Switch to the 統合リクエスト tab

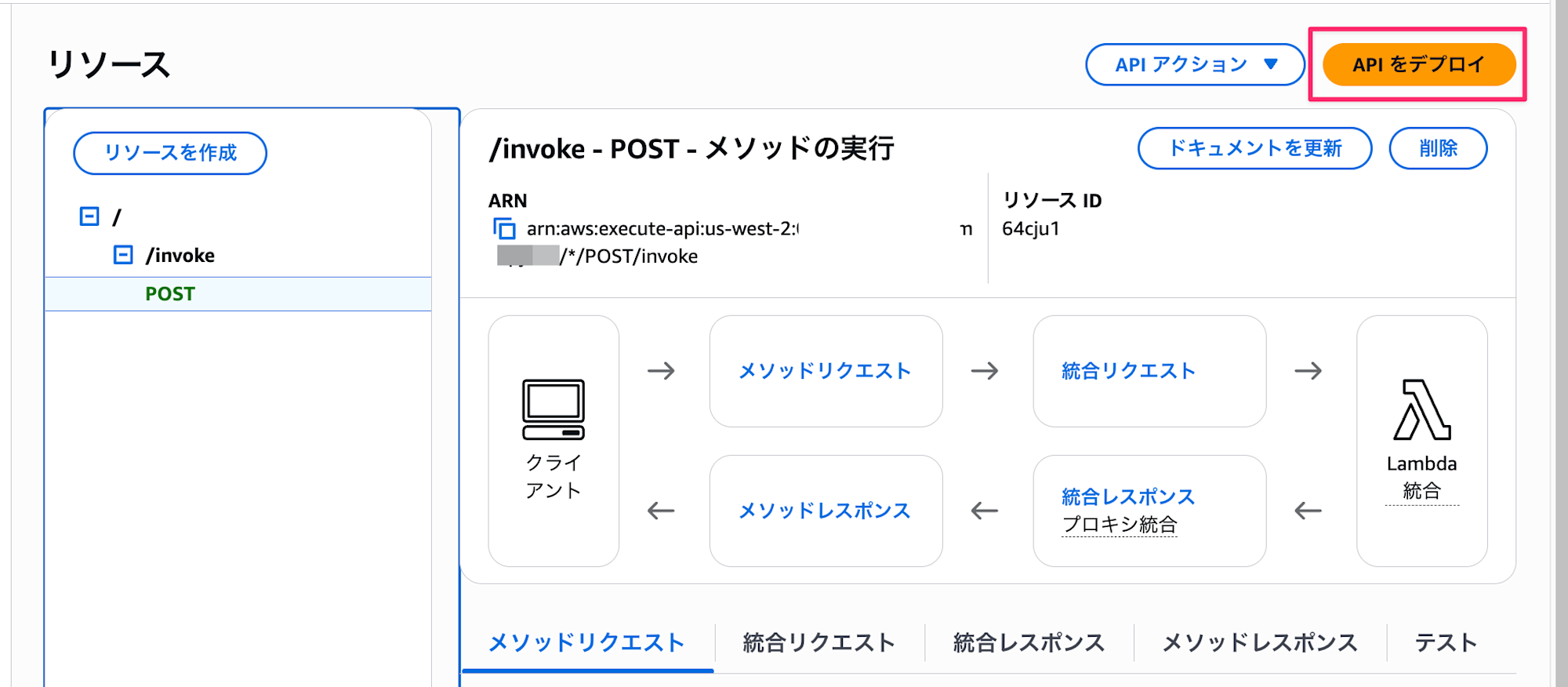(818, 643)
